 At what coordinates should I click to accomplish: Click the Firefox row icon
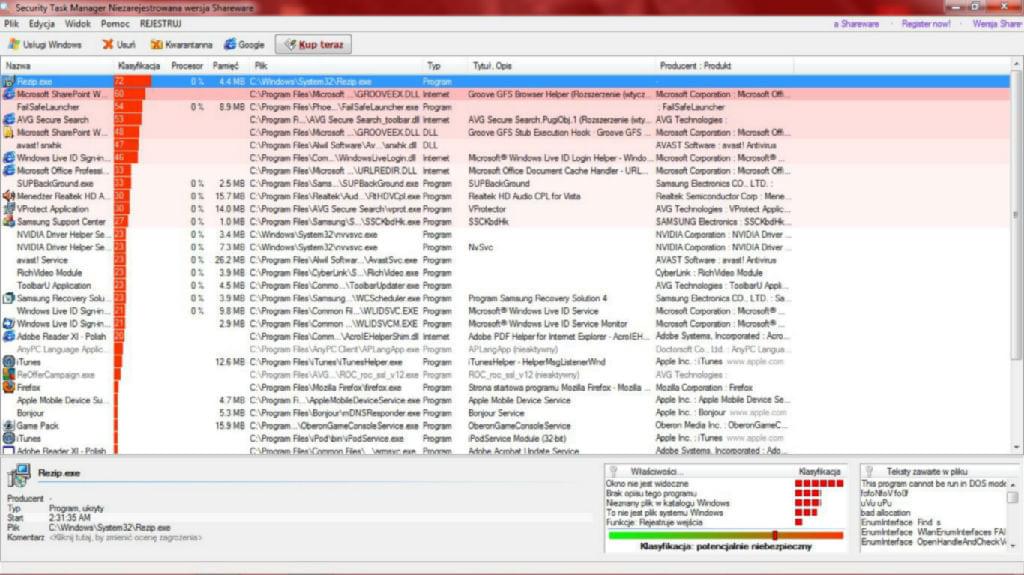8,387
